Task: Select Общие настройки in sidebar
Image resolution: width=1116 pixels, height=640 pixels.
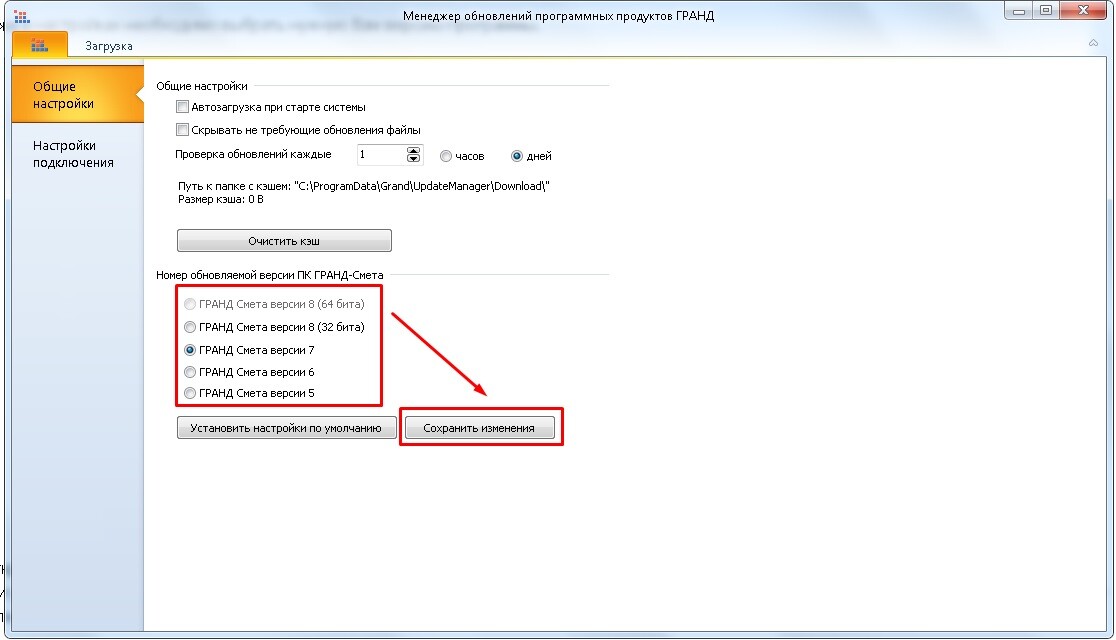Action: point(78,95)
